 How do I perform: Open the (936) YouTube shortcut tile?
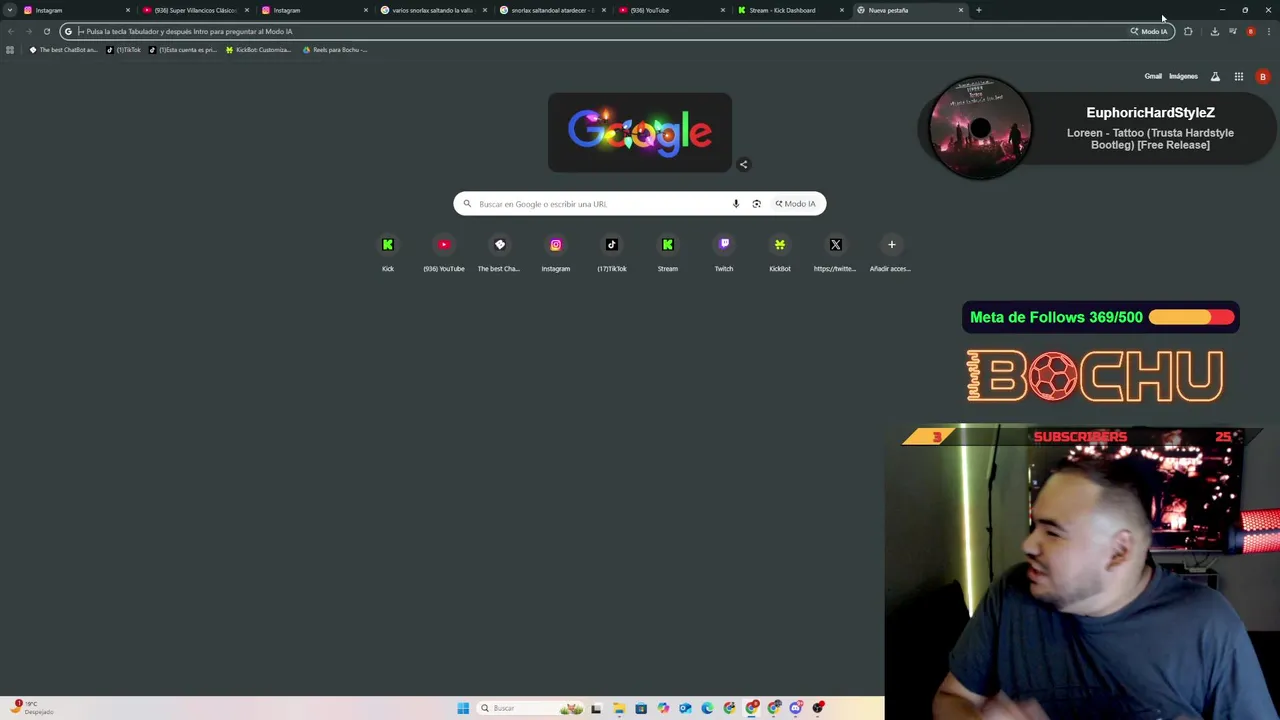[444, 253]
